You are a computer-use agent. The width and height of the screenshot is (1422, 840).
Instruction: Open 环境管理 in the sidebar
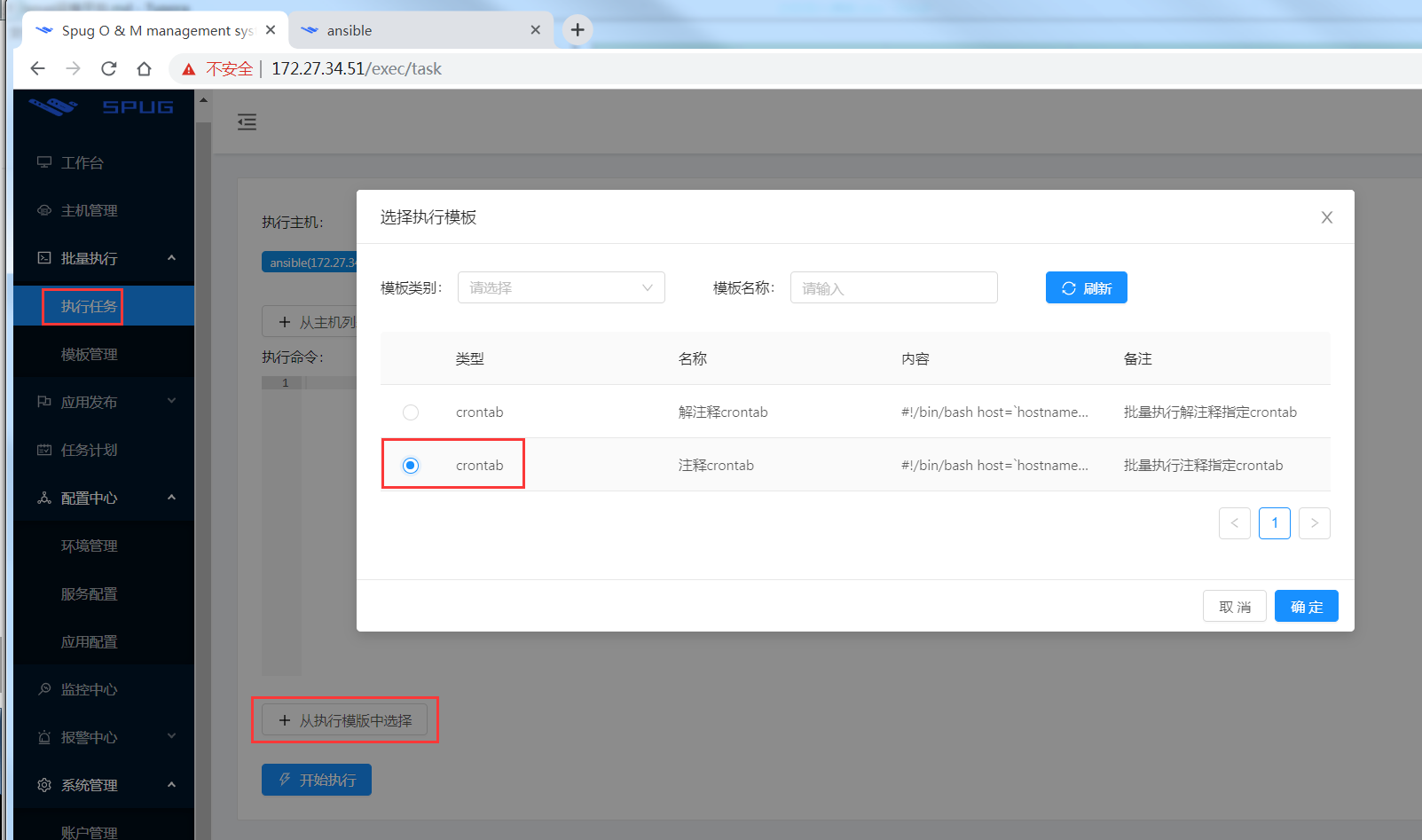pyautogui.click(x=104, y=546)
